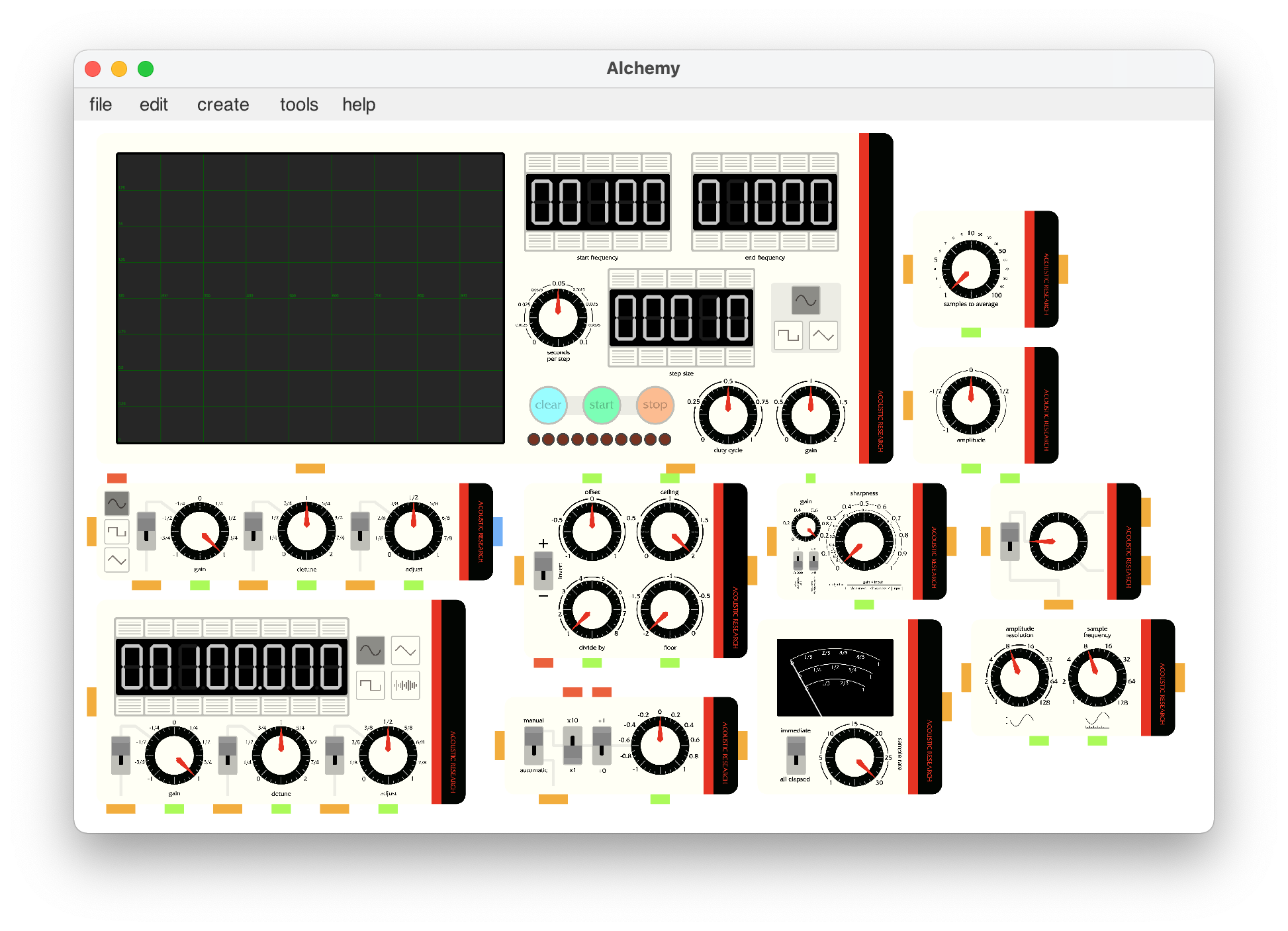Open the file menu
The width and height of the screenshot is (1288, 931).
point(101,105)
